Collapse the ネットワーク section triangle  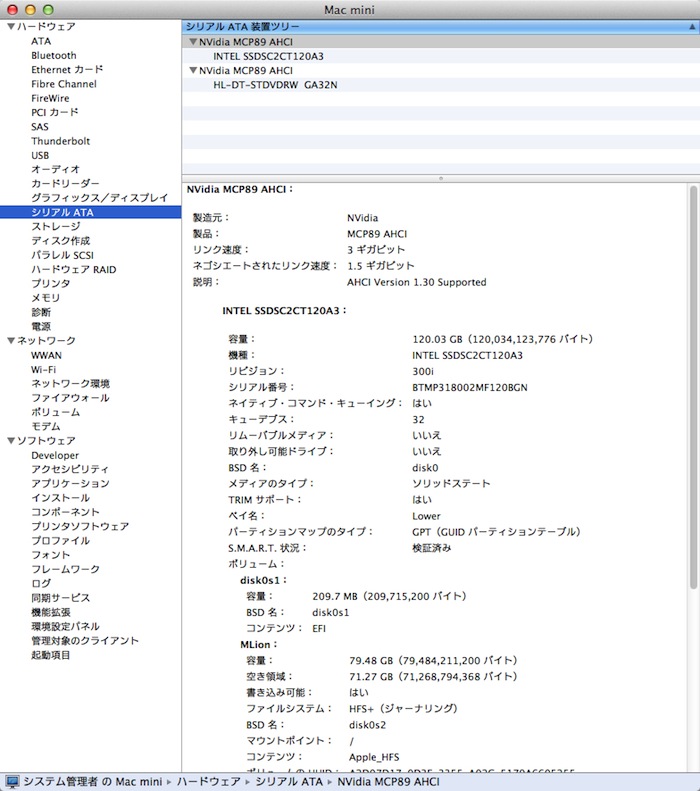click(10, 341)
